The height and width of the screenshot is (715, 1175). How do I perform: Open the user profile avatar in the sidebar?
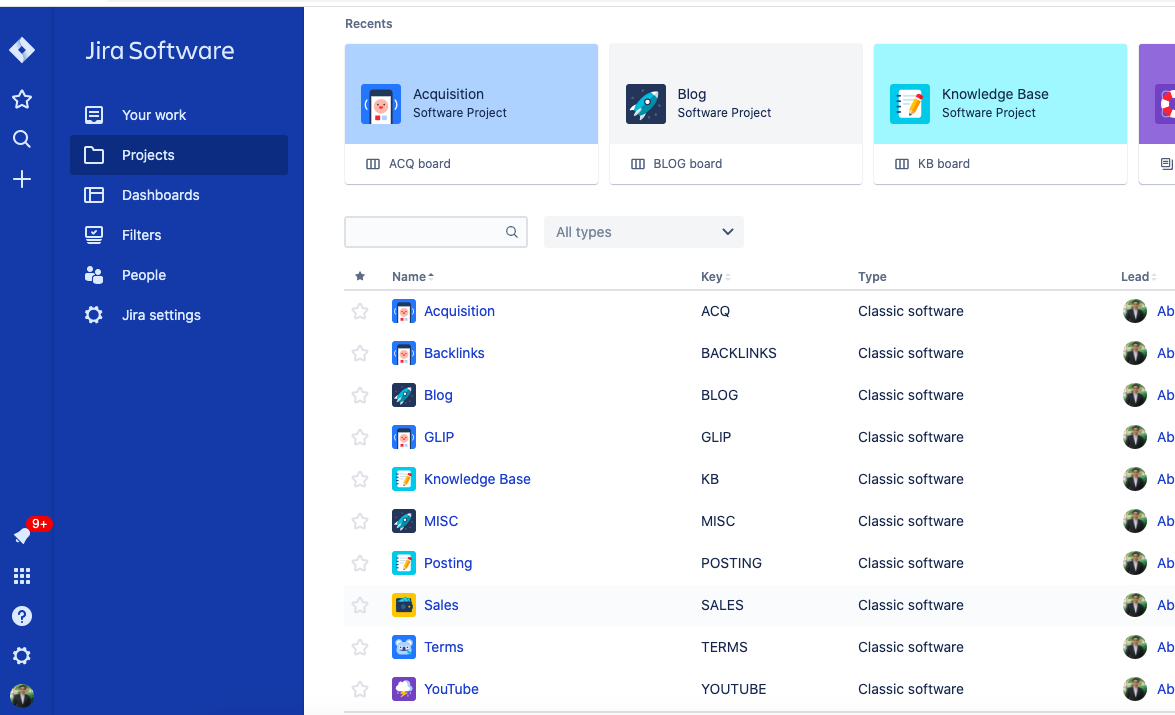22,696
